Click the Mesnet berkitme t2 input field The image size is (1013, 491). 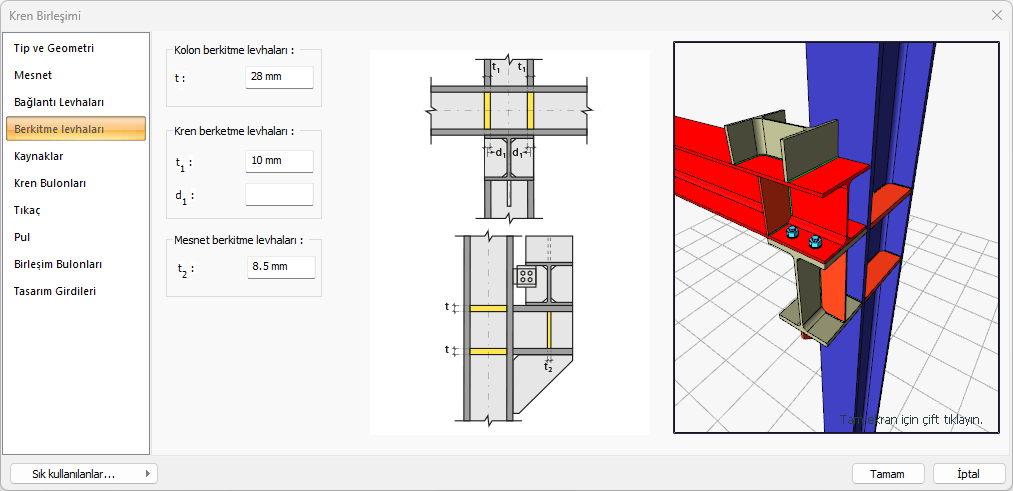280,267
